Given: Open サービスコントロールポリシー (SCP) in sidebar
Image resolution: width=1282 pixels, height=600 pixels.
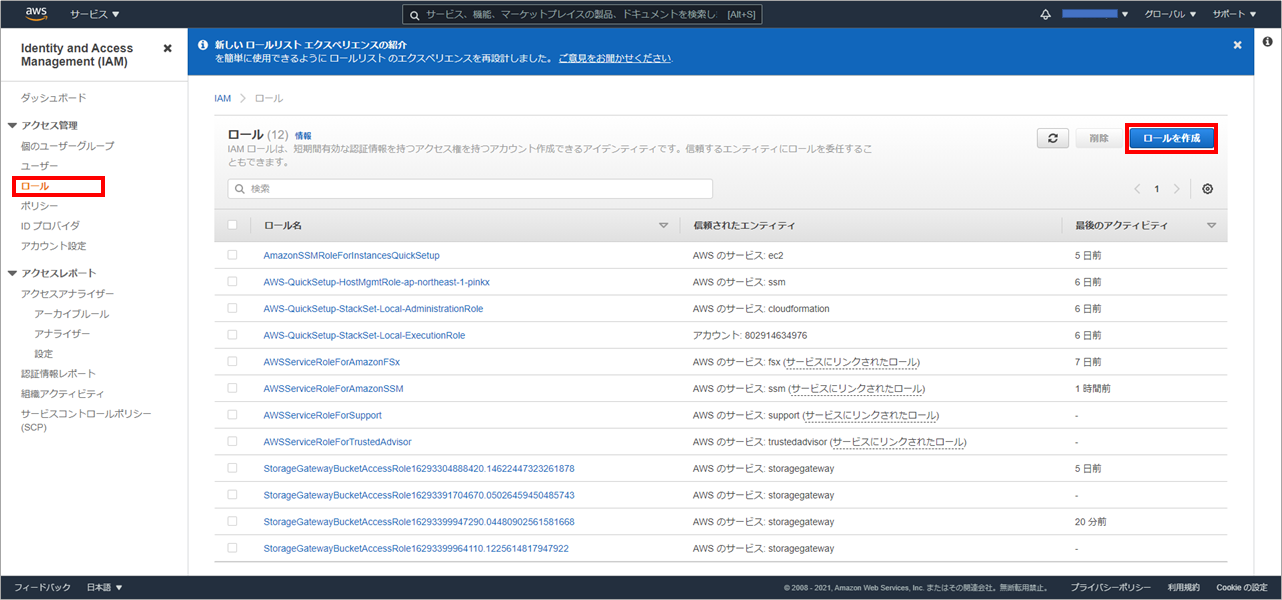Looking at the screenshot, I should 86,420.
